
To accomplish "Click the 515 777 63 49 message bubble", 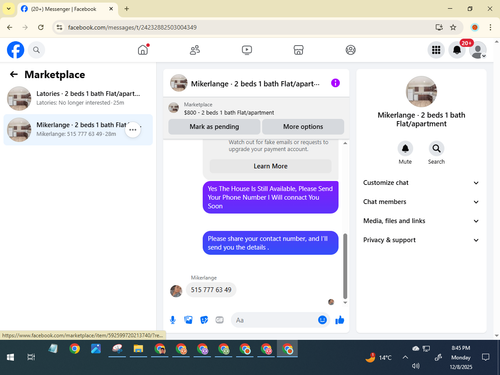I will click(211, 290).
